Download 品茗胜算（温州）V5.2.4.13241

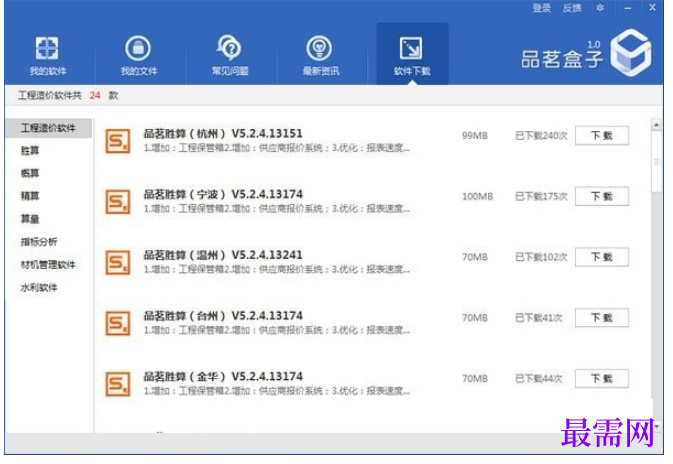[x=602, y=257]
